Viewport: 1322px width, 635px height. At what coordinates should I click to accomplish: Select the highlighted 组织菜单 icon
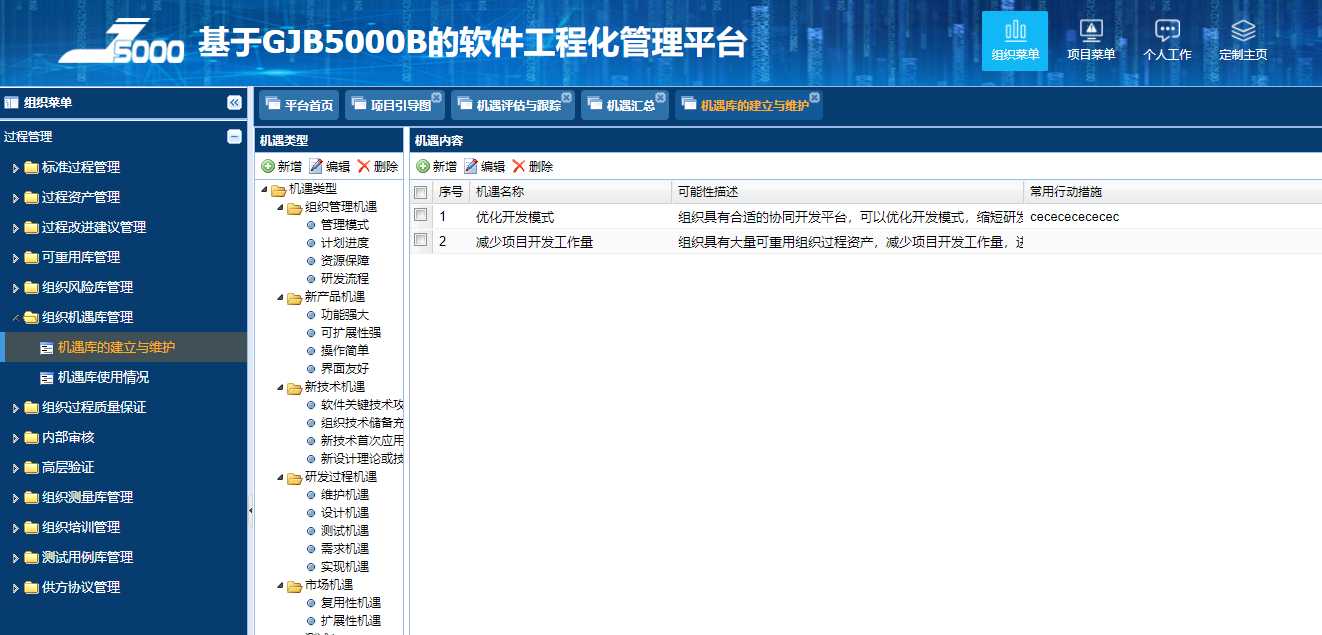pos(1016,41)
